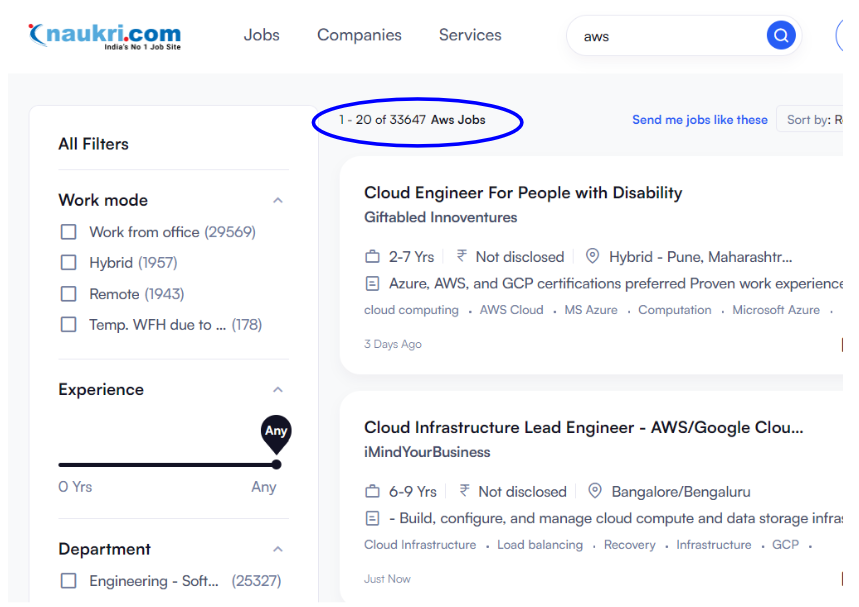This screenshot has height=607, width=859.
Task: Click briefcase icon beside 6-9 Yrs
Action: [x=372, y=491]
